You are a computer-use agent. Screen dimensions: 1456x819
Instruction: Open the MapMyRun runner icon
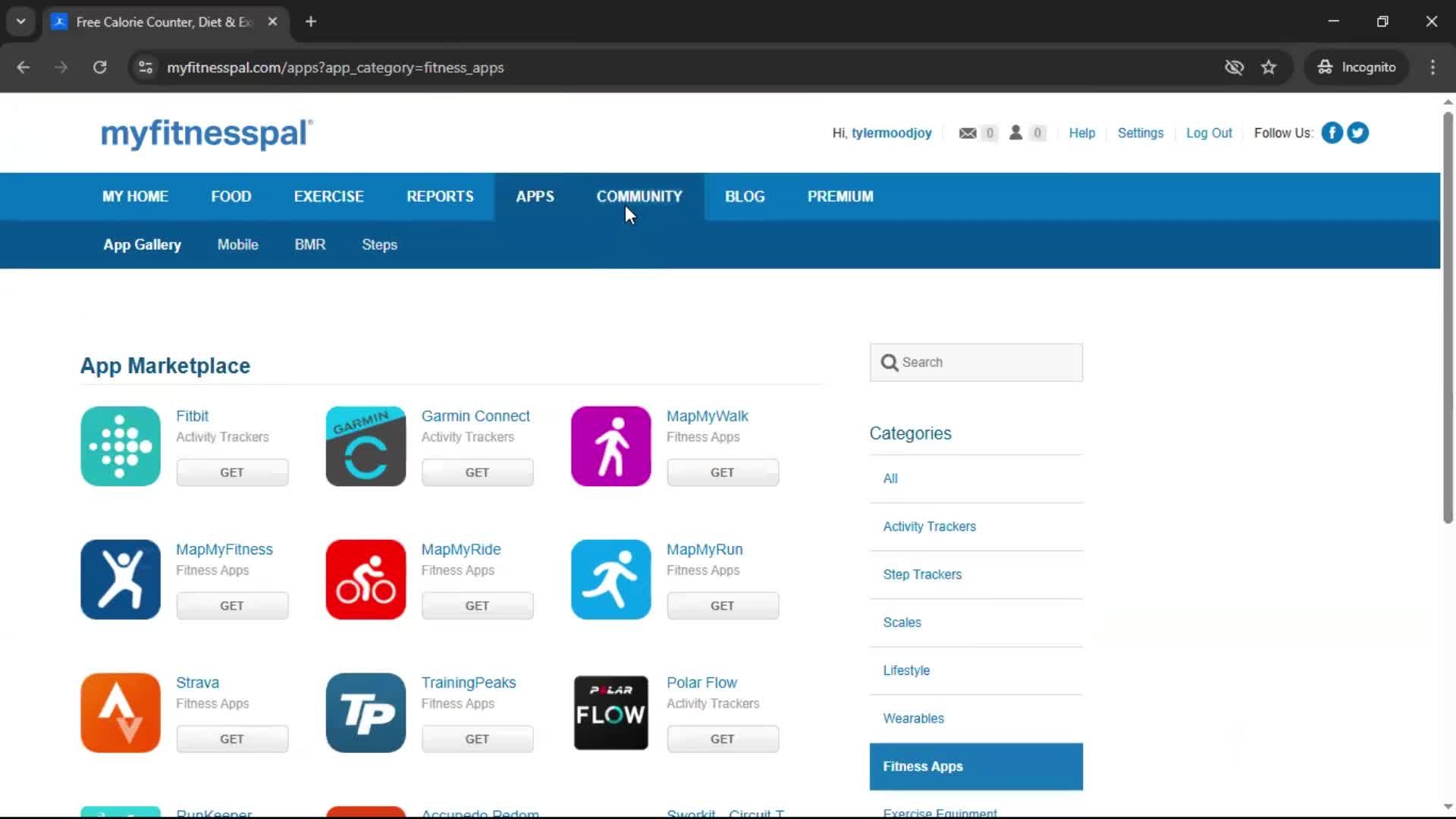(x=610, y=579)
